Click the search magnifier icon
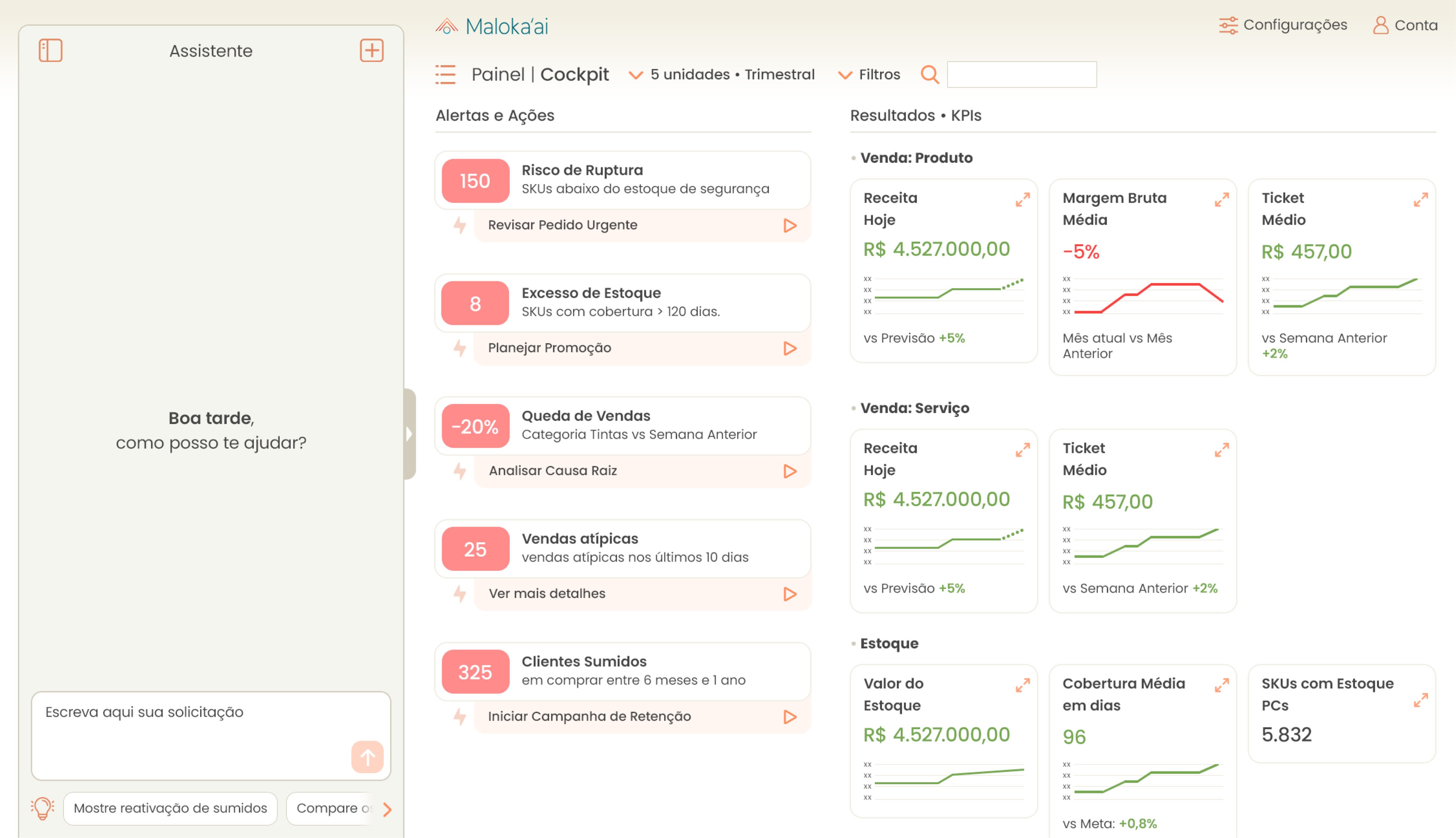1456x838 pixels. [929, 75]
